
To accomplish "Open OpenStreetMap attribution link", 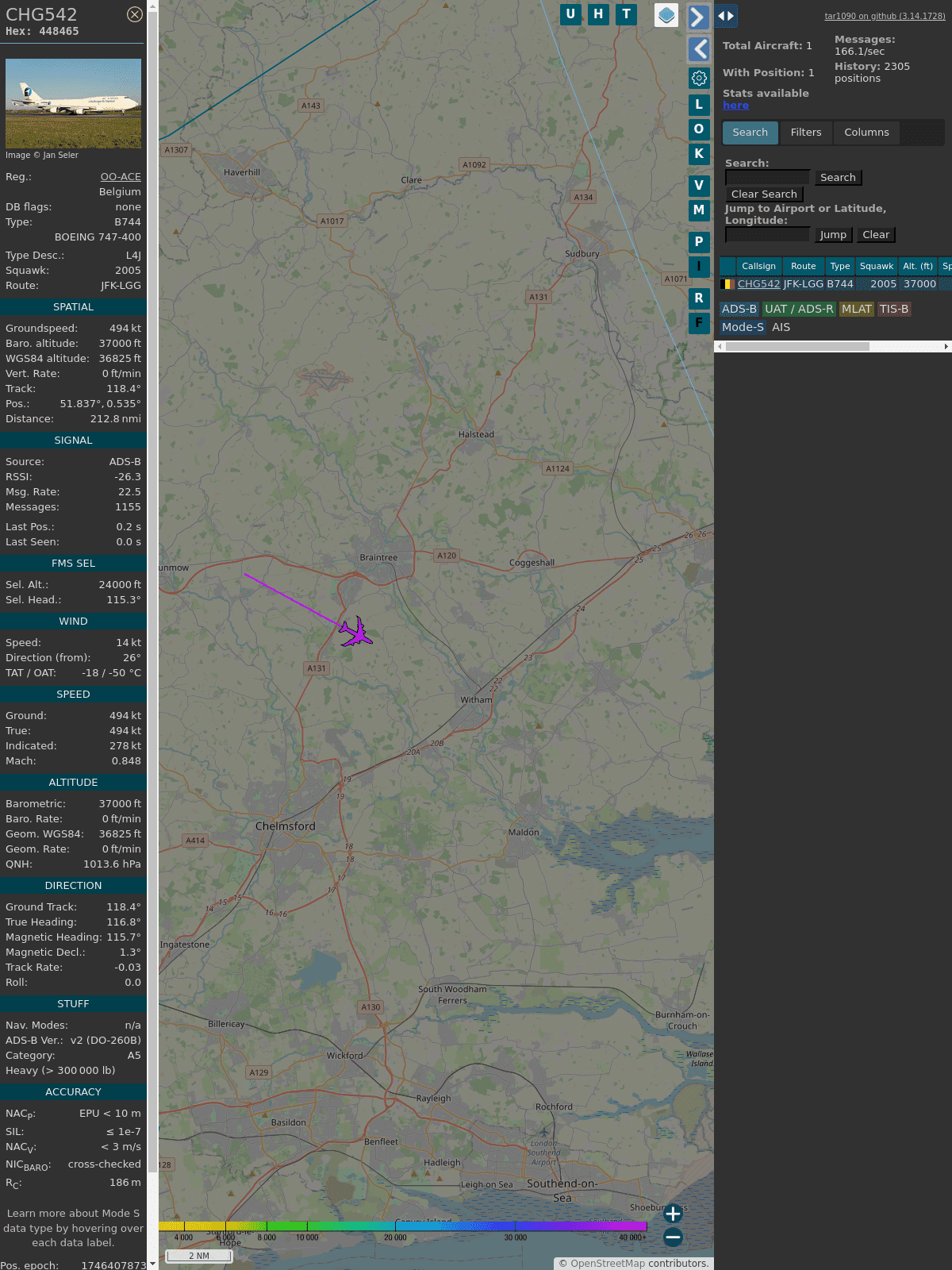I will (608, 1264).
